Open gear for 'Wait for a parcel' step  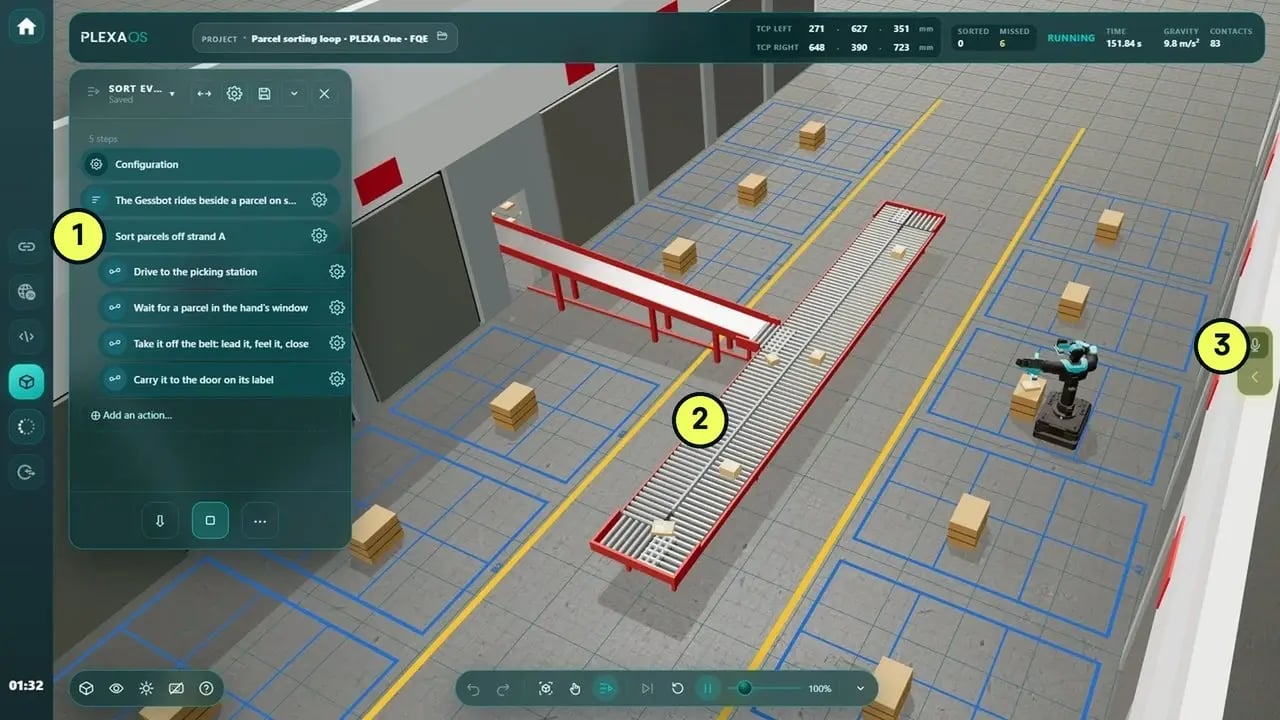point(337,307)
